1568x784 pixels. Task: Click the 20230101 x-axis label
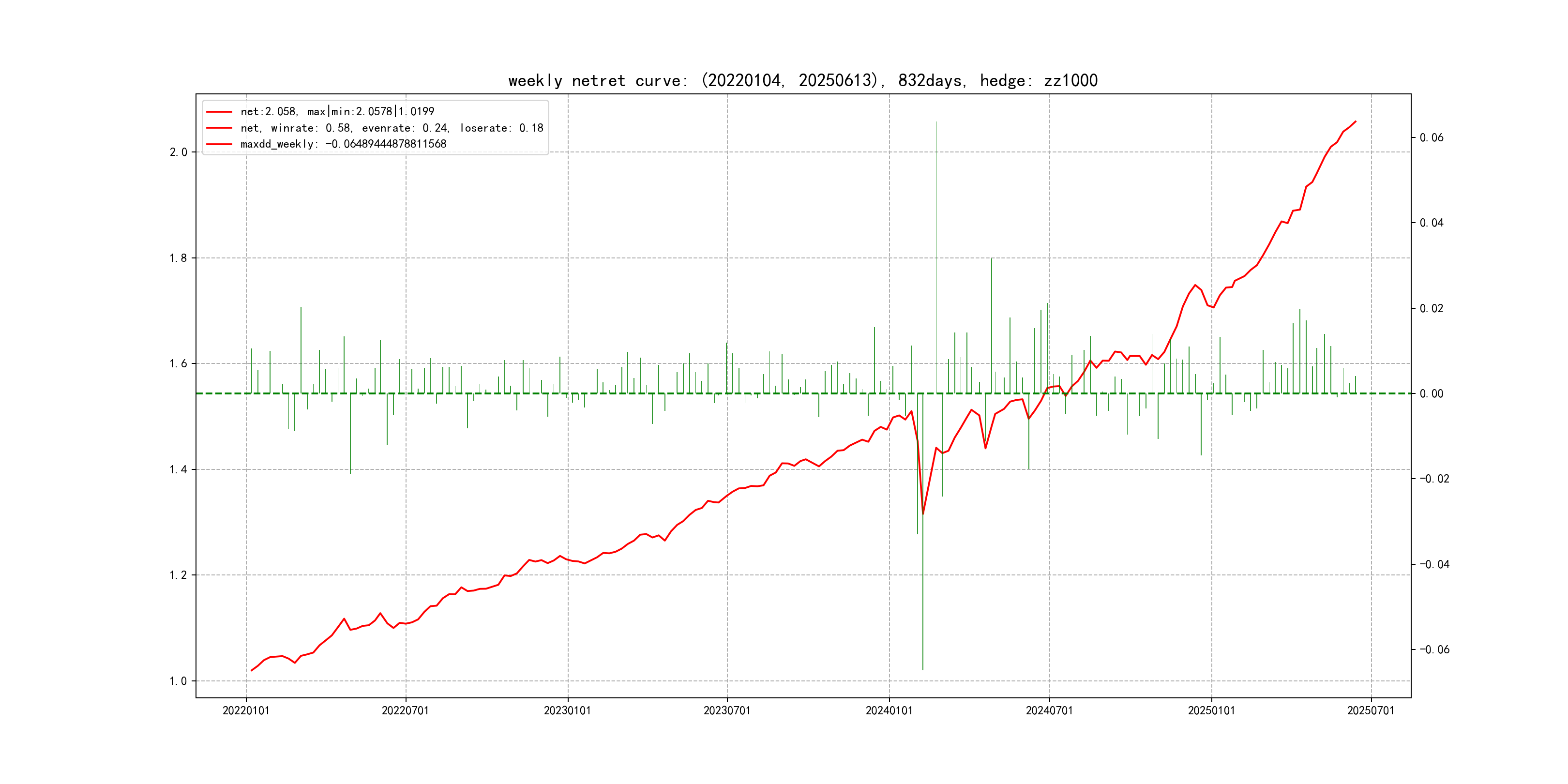[x=567, y=711]
